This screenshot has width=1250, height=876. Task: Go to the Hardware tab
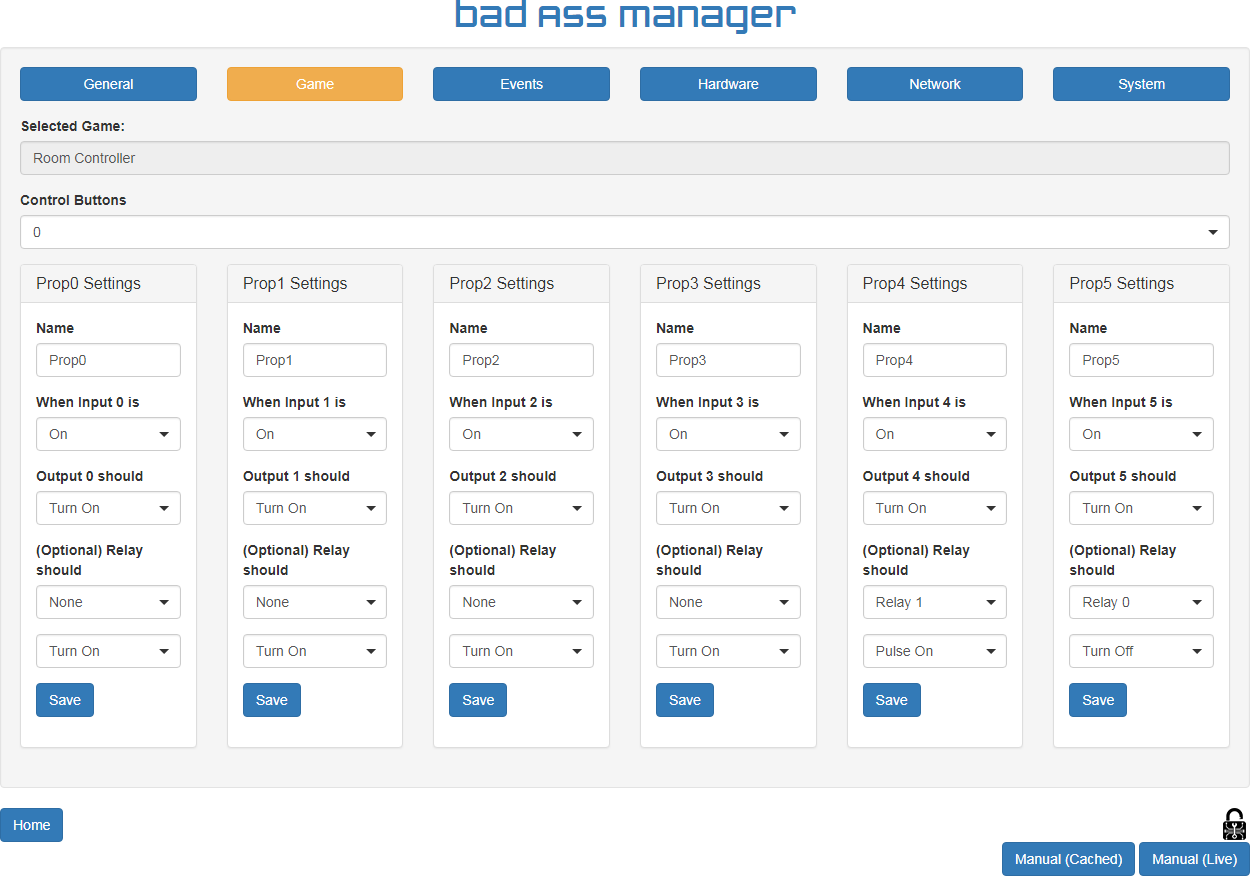[x=728, y=84]
